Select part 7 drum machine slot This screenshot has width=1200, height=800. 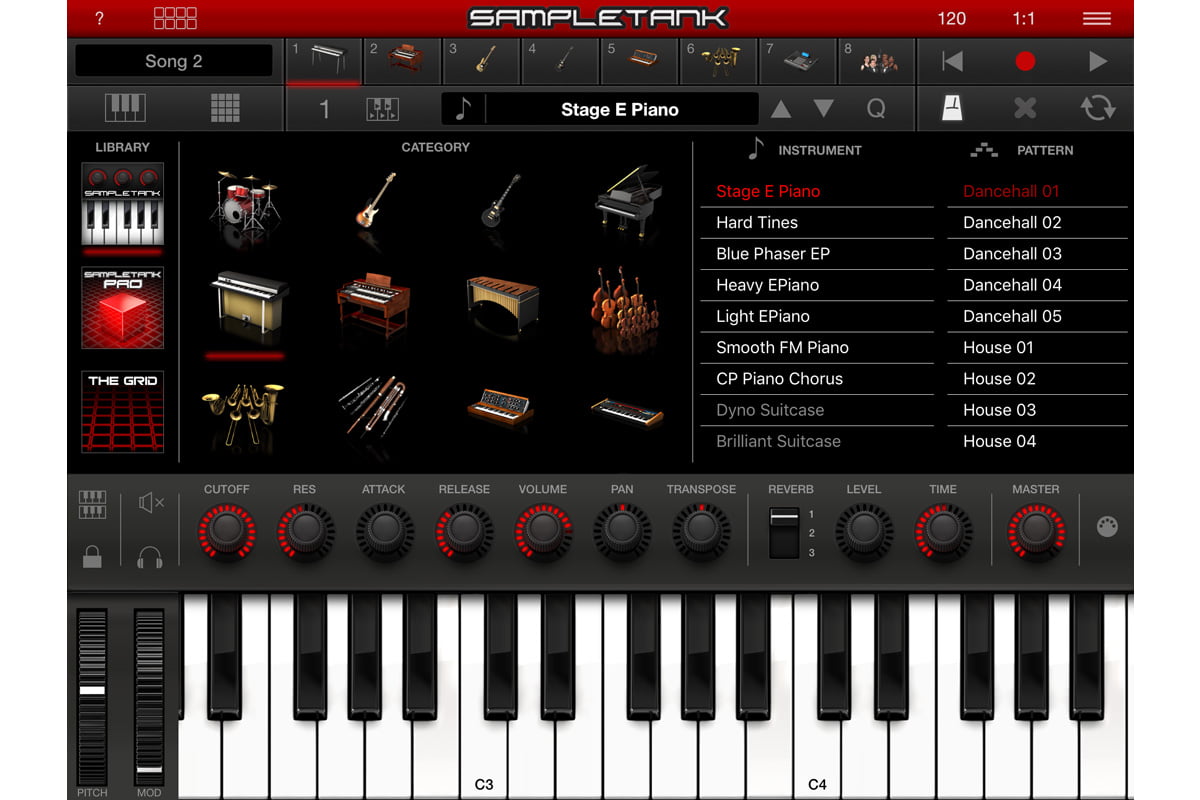798,61
